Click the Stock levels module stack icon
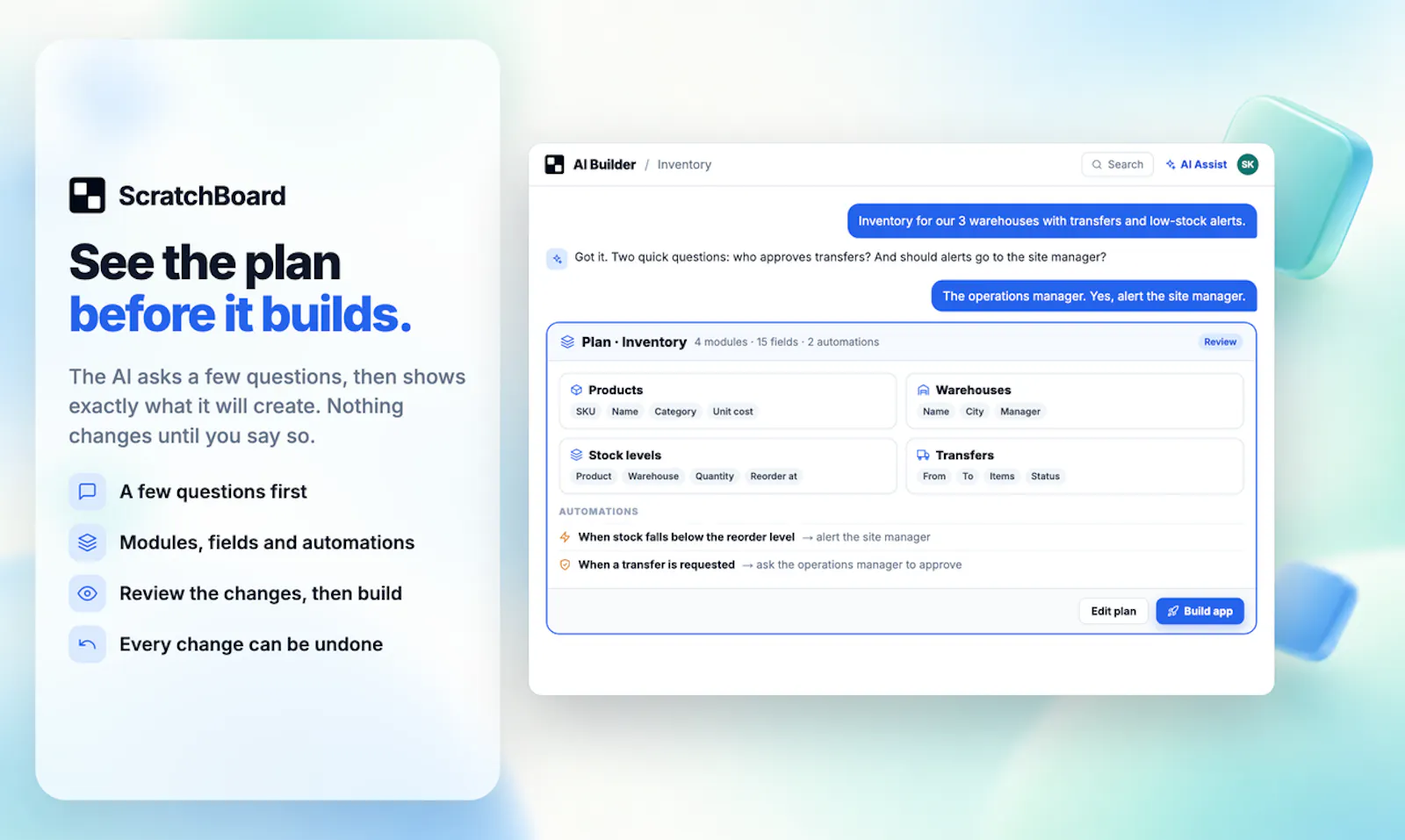This screenshot has width=1405, height=840. tap(576, 455)
